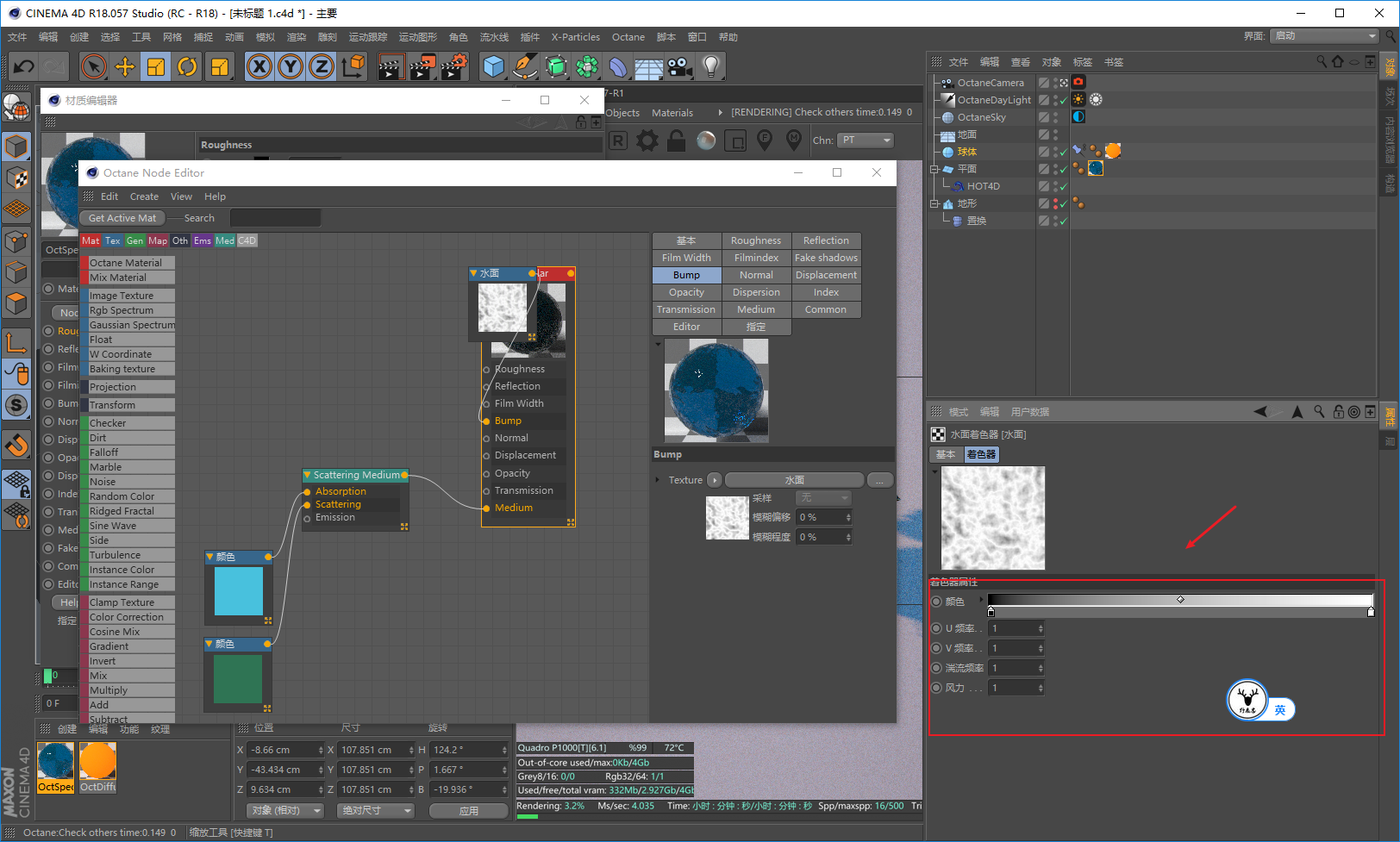1400x842 pixels.
Task: Click the Floor grid object icon
Action: 648,66
